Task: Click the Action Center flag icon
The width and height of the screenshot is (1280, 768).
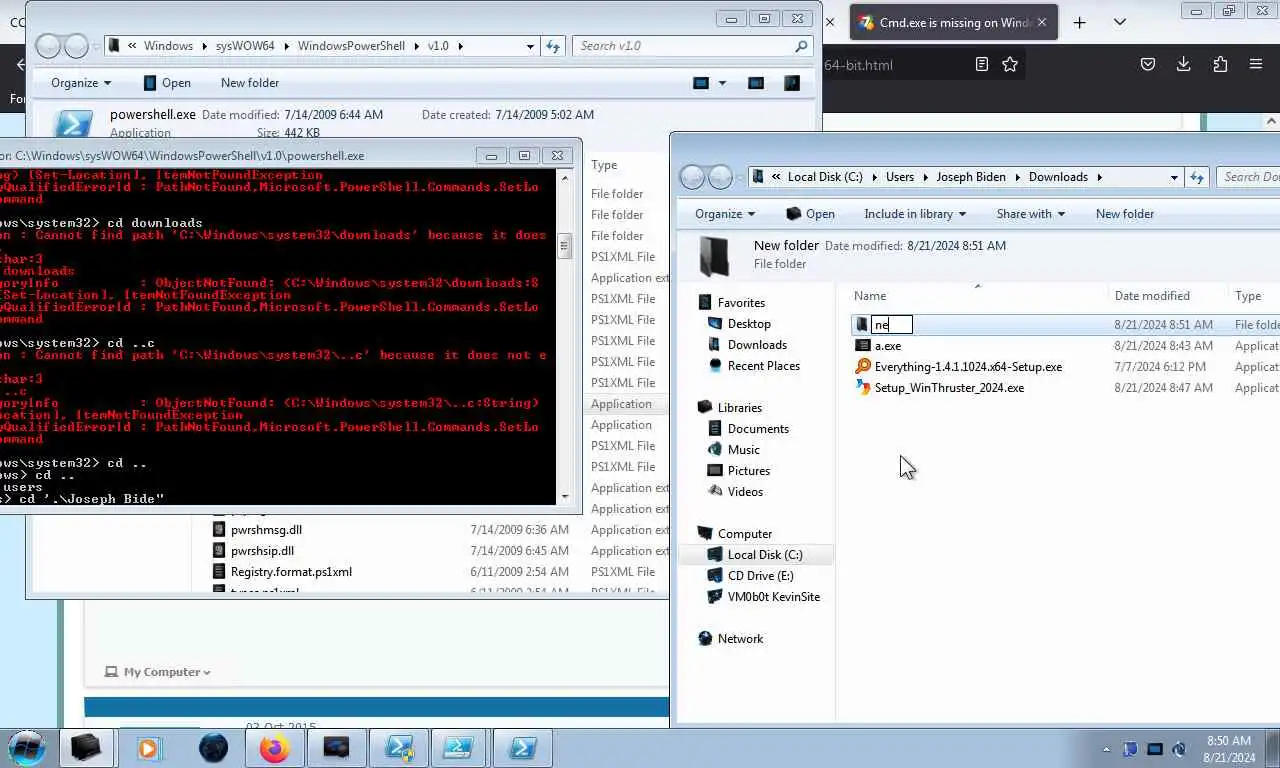Action: coord(1131,749)
